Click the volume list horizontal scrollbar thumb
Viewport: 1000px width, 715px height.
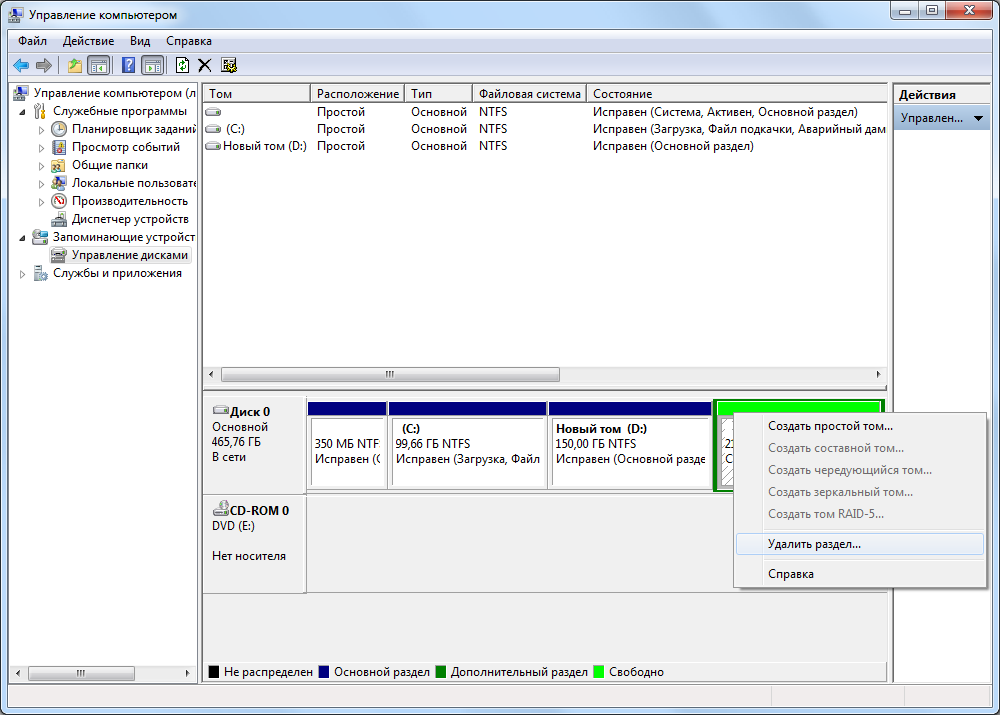[390, 374]
